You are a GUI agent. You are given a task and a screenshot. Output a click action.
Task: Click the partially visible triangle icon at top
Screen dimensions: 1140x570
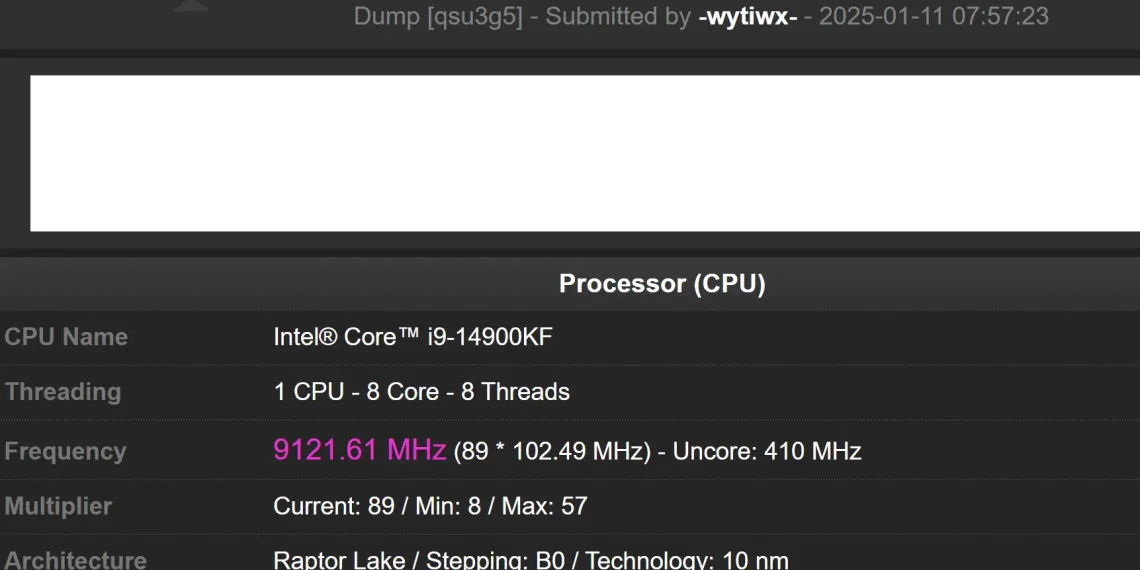[191, 6]
